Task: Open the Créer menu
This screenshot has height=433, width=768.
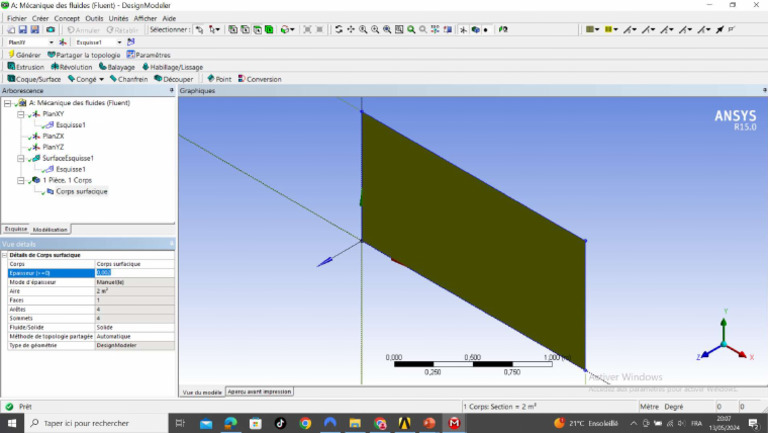Action: (x=40, y=18)
